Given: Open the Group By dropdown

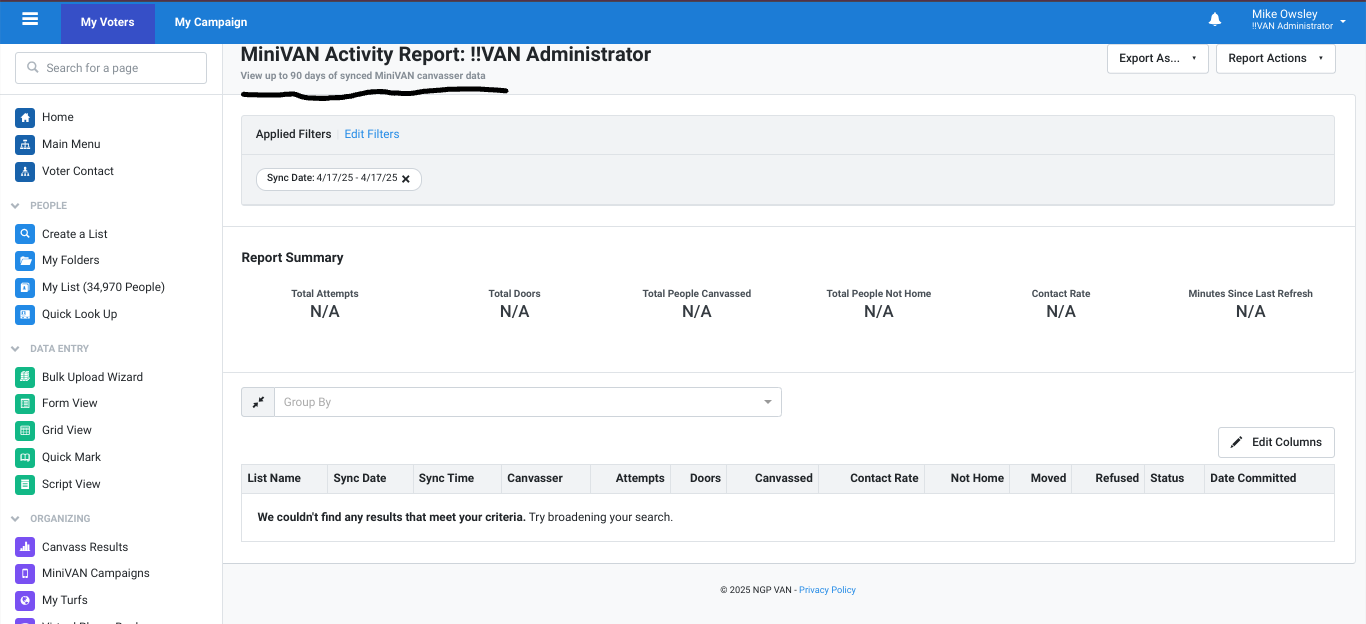Looking at the screenshot, I should (x=528, y=402).
